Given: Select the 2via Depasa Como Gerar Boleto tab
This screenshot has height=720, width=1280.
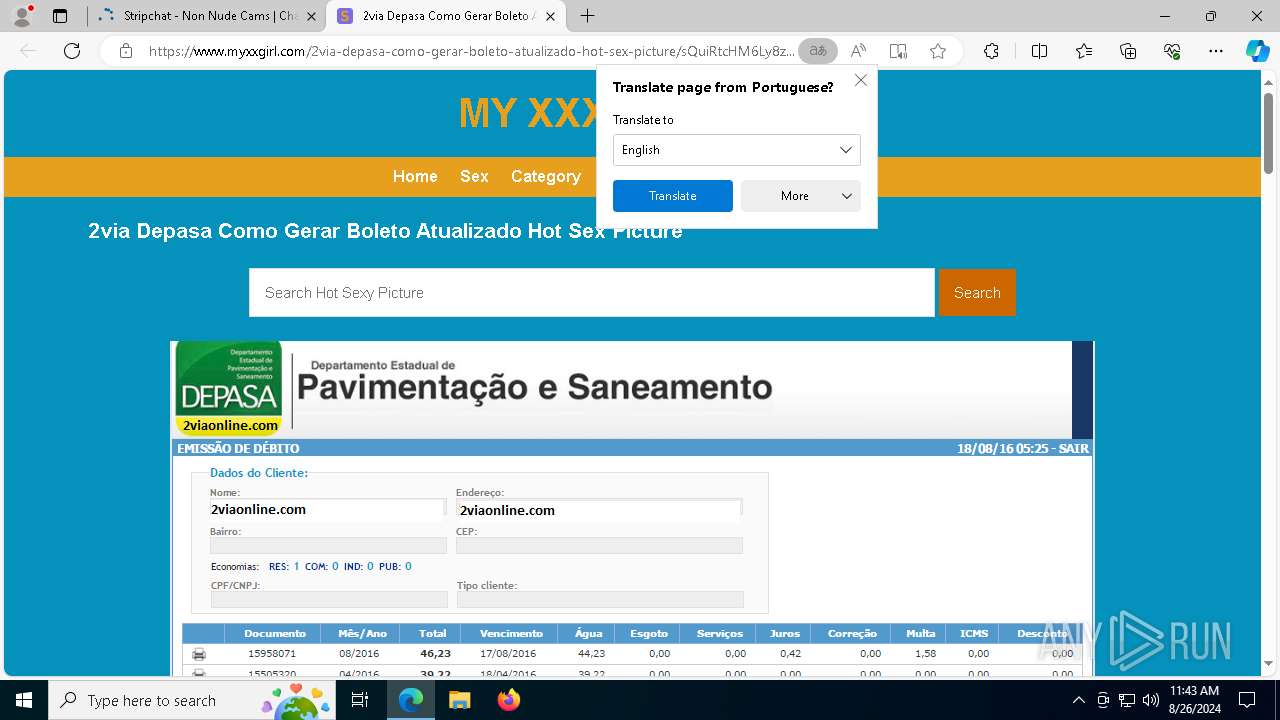Looking at the screenshot, I should point(446,16).
